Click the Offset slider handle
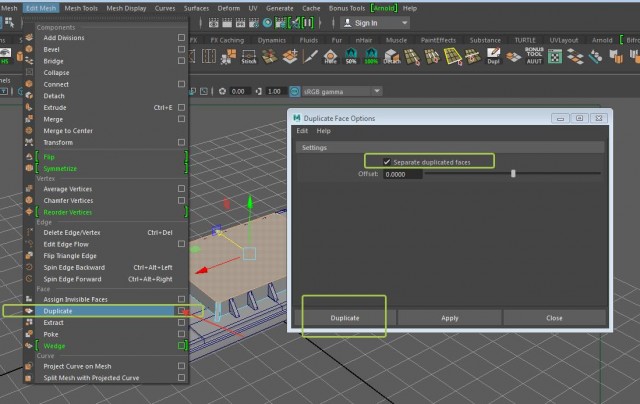Image resolution: width=640 pixels, height=404 pixels. [513, 174]
